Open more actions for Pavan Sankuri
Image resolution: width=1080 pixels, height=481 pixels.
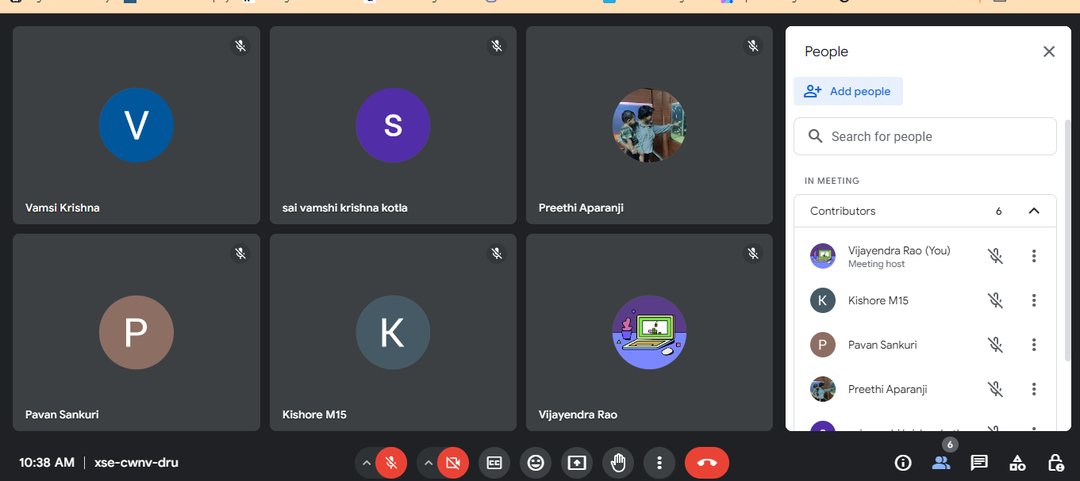[1033, 345]
